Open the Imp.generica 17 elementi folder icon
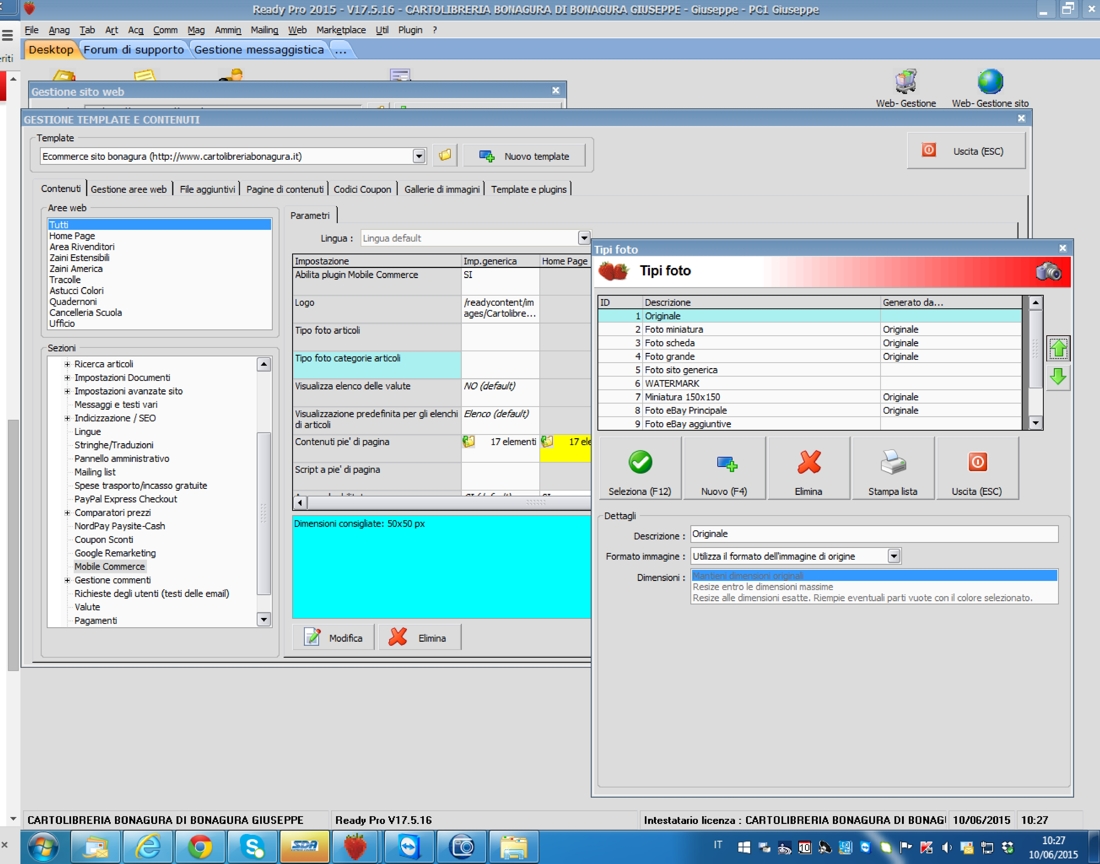The width and height of the screenshot is (1100, 864). 469,442
